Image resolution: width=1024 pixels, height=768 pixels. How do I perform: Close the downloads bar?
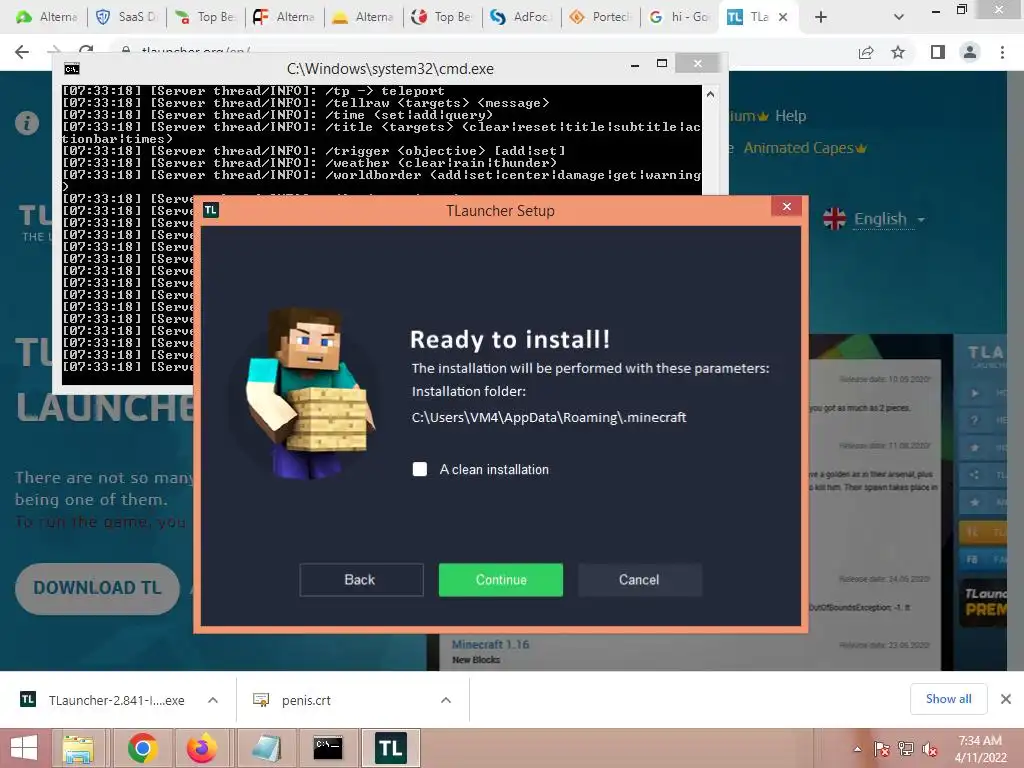1006,699
